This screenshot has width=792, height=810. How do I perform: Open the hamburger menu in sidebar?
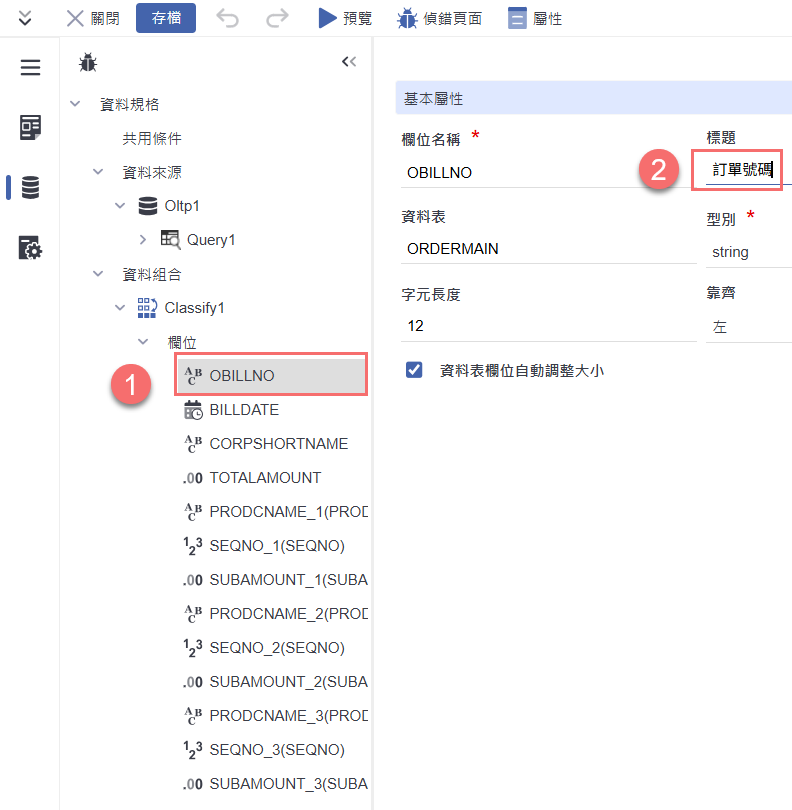(31, 67)
